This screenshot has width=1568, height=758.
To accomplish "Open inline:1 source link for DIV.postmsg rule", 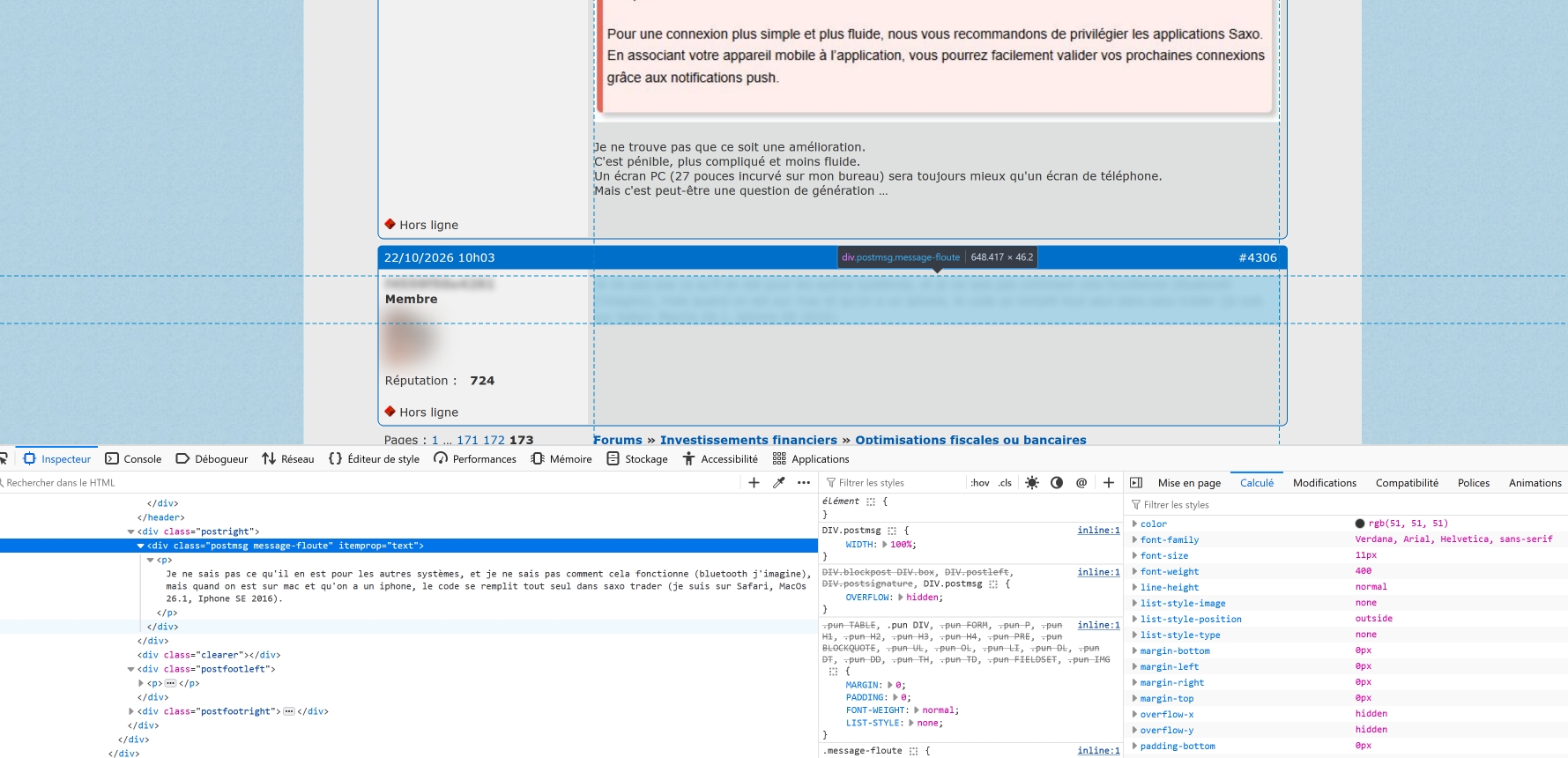I will (x=1098, y=531).
